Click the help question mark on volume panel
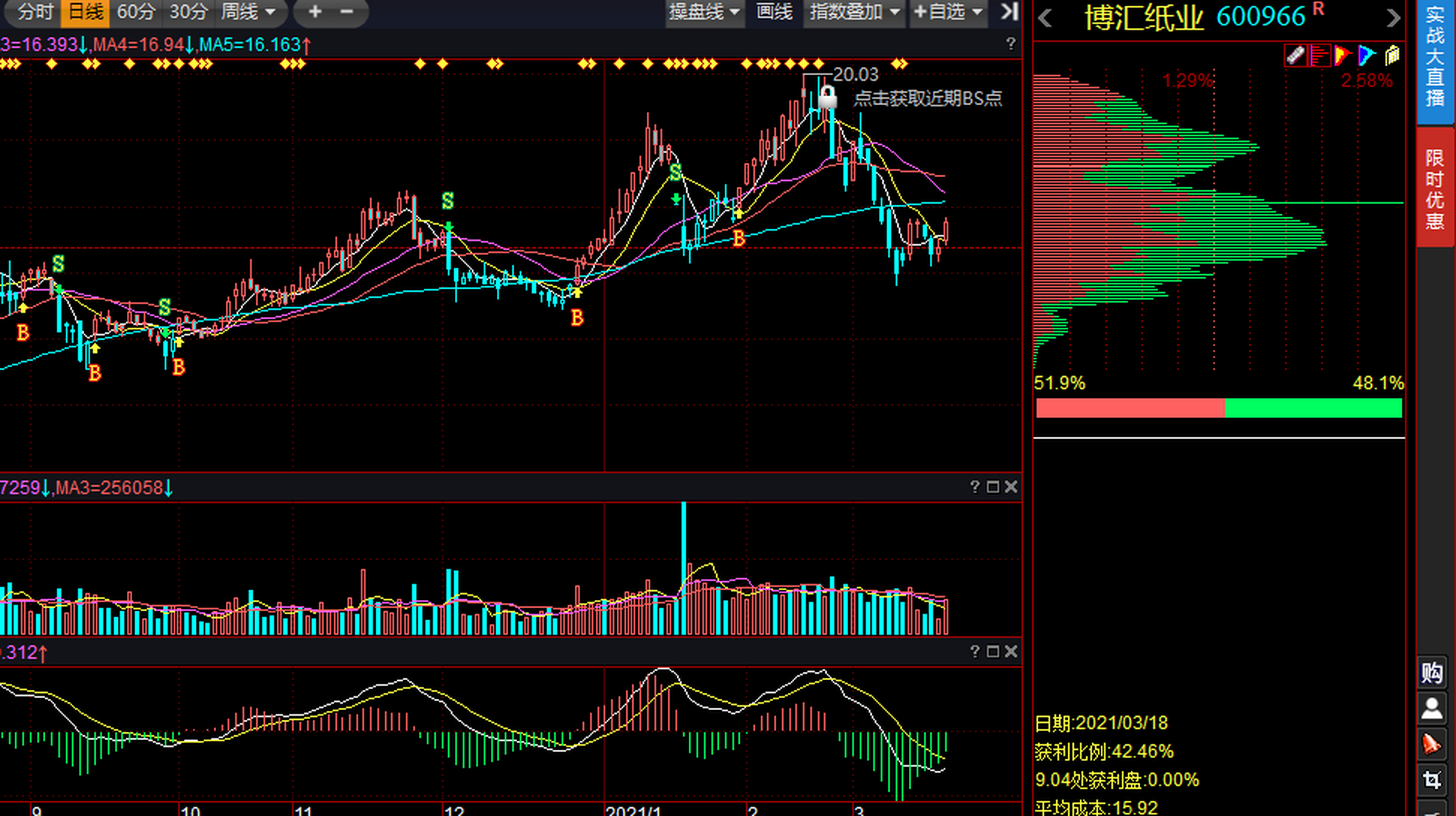The width and height of the screenshot is (1456, 816). pyautogui.click(x=974, y=487)
